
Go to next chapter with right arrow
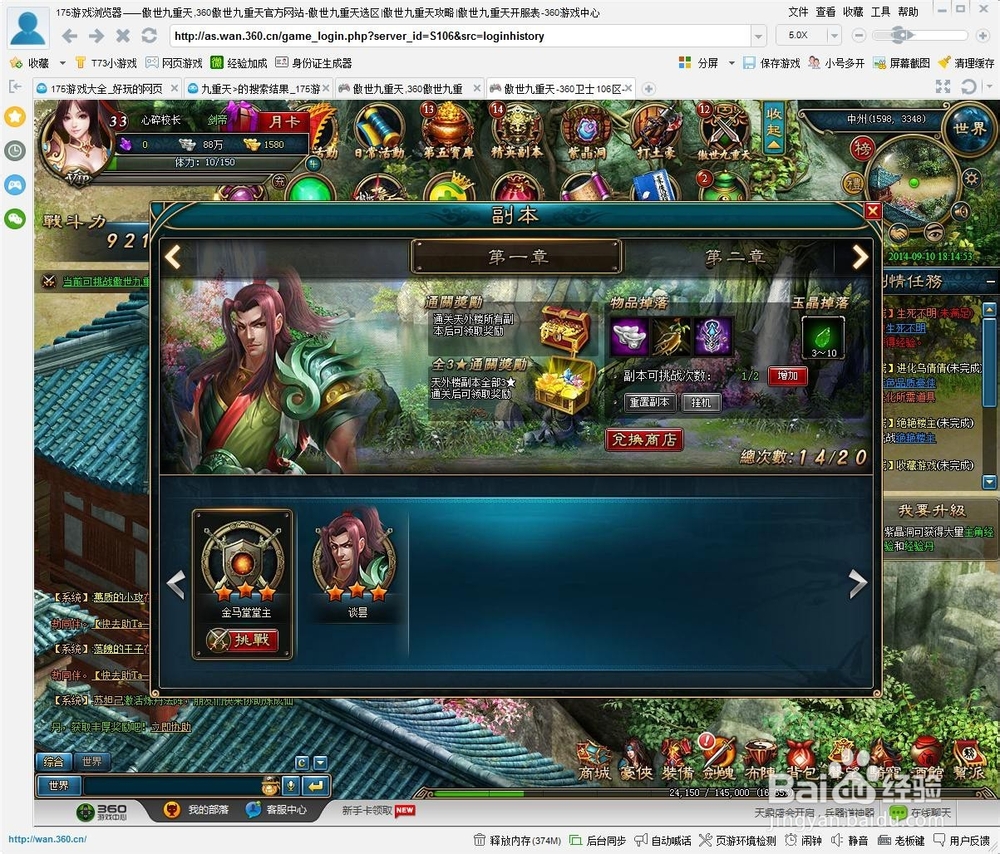(860, 257)
